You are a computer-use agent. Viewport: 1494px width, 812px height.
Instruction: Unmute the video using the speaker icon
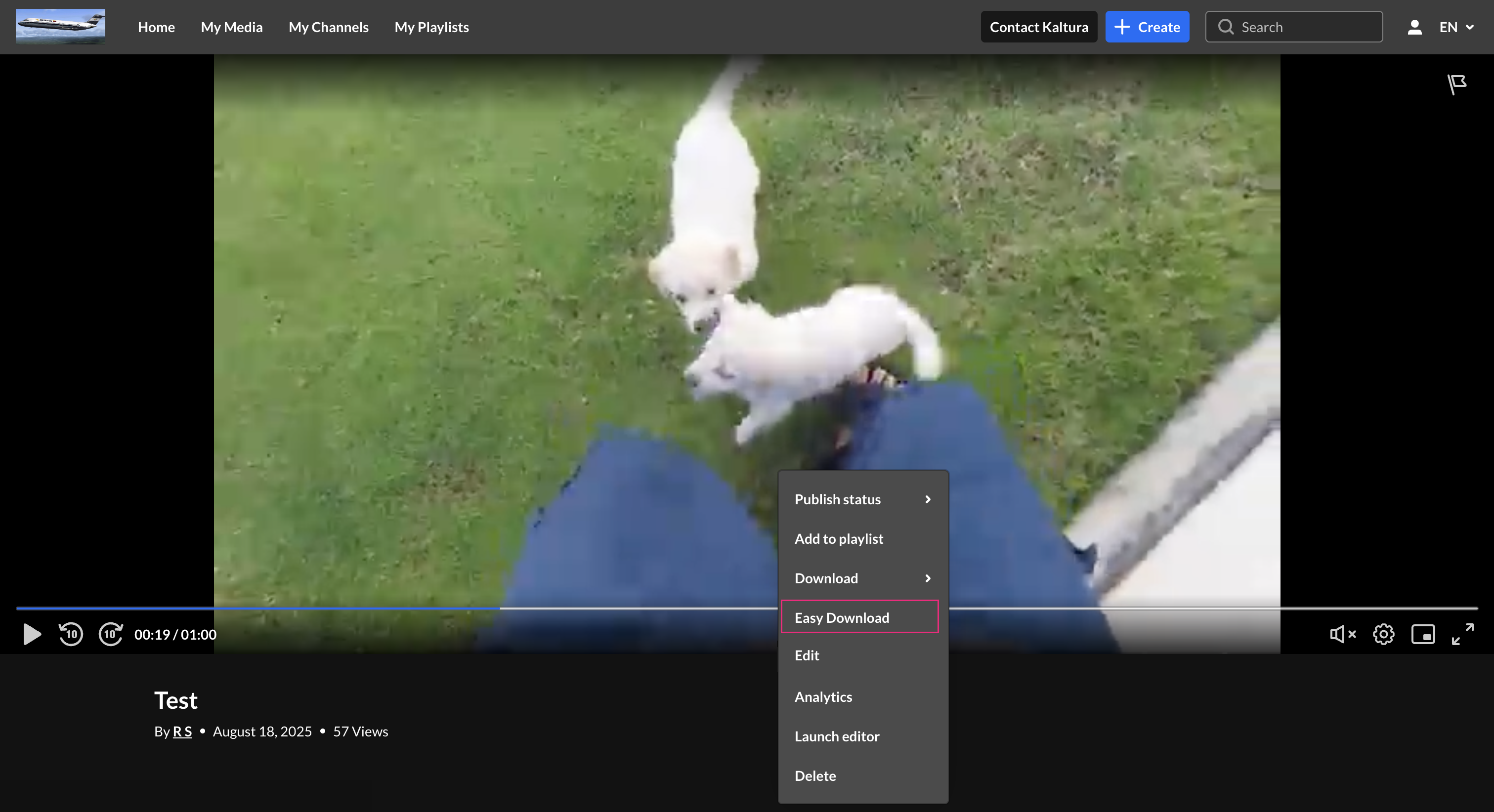1342,634
